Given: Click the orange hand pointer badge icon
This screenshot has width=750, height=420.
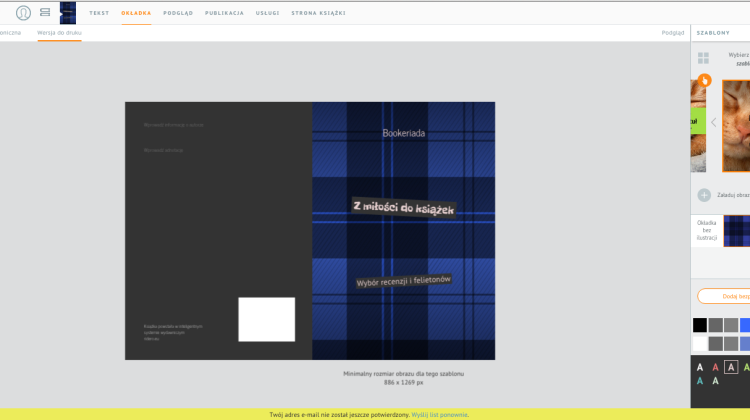Looking at the screenshot, I should click(704, 80).
